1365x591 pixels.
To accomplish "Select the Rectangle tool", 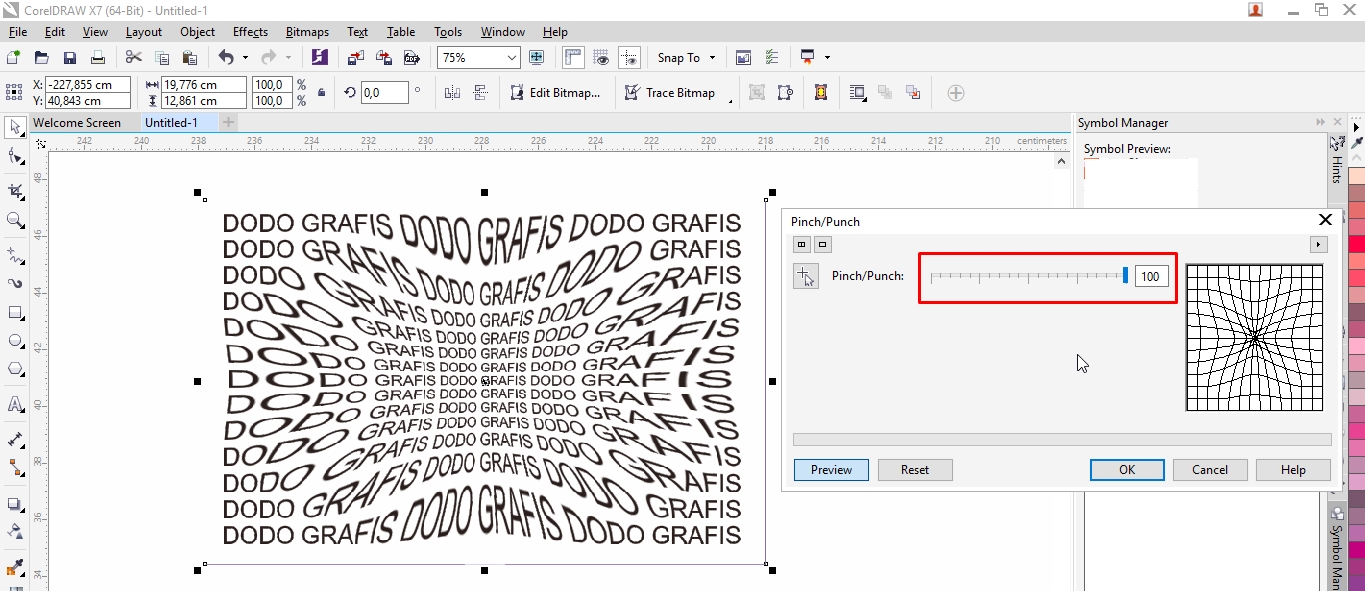I will pos(14,312).
